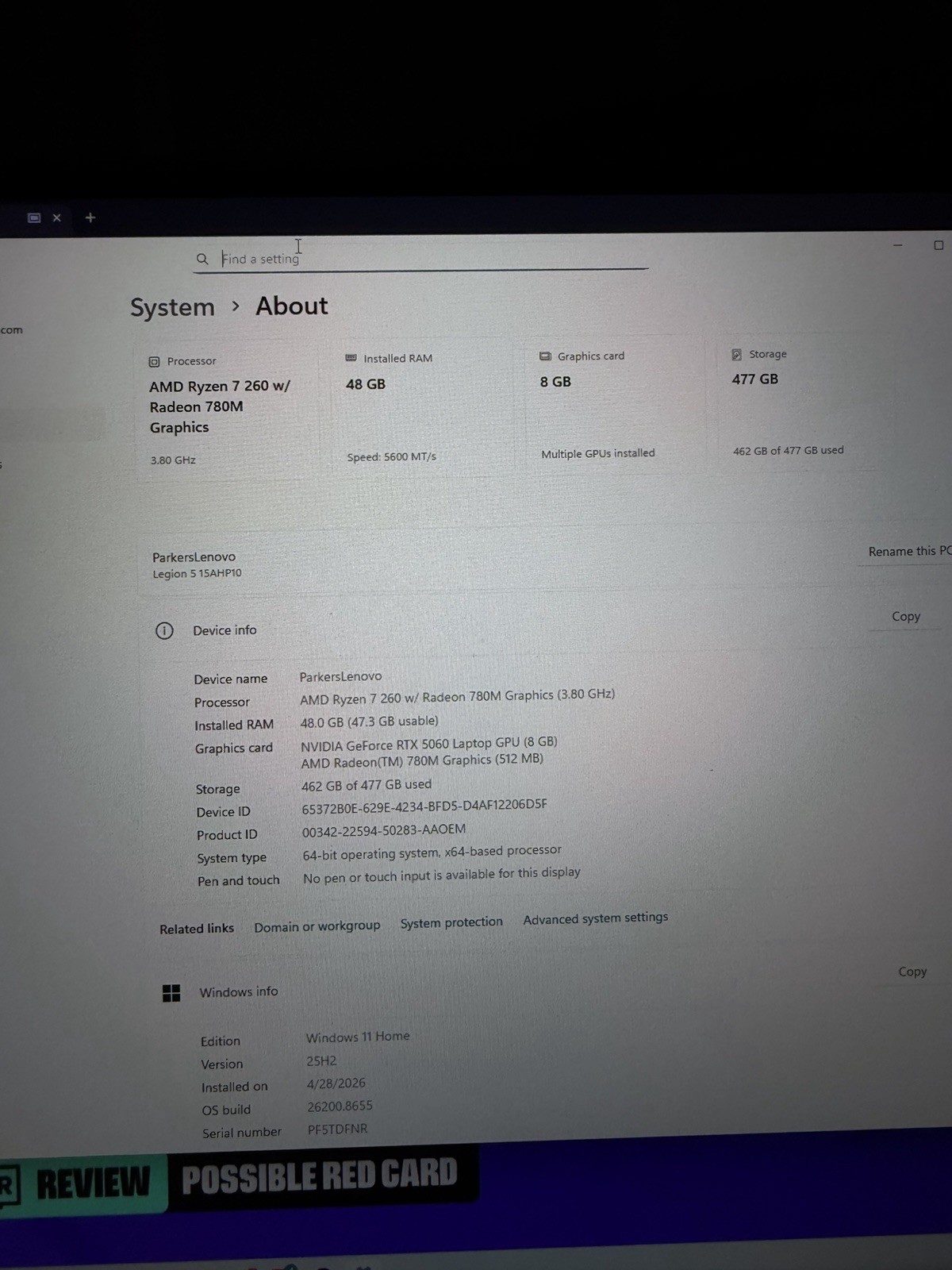Viewport: 952px width, 1270px height.
Task: Click 48.0 GB (47.3 GB usable) value
Action: tap(369, 722)
